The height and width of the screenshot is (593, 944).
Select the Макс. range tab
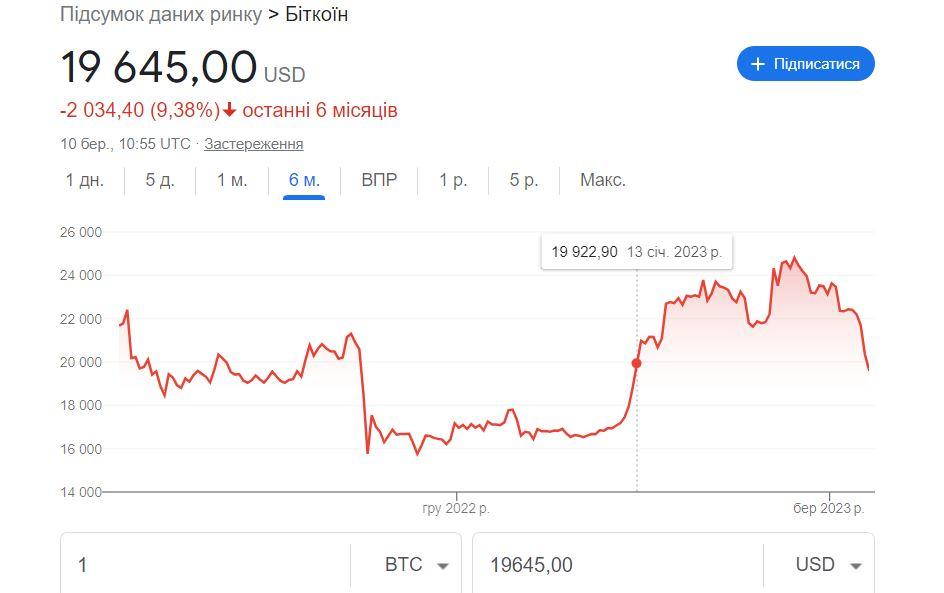(603, 180)
